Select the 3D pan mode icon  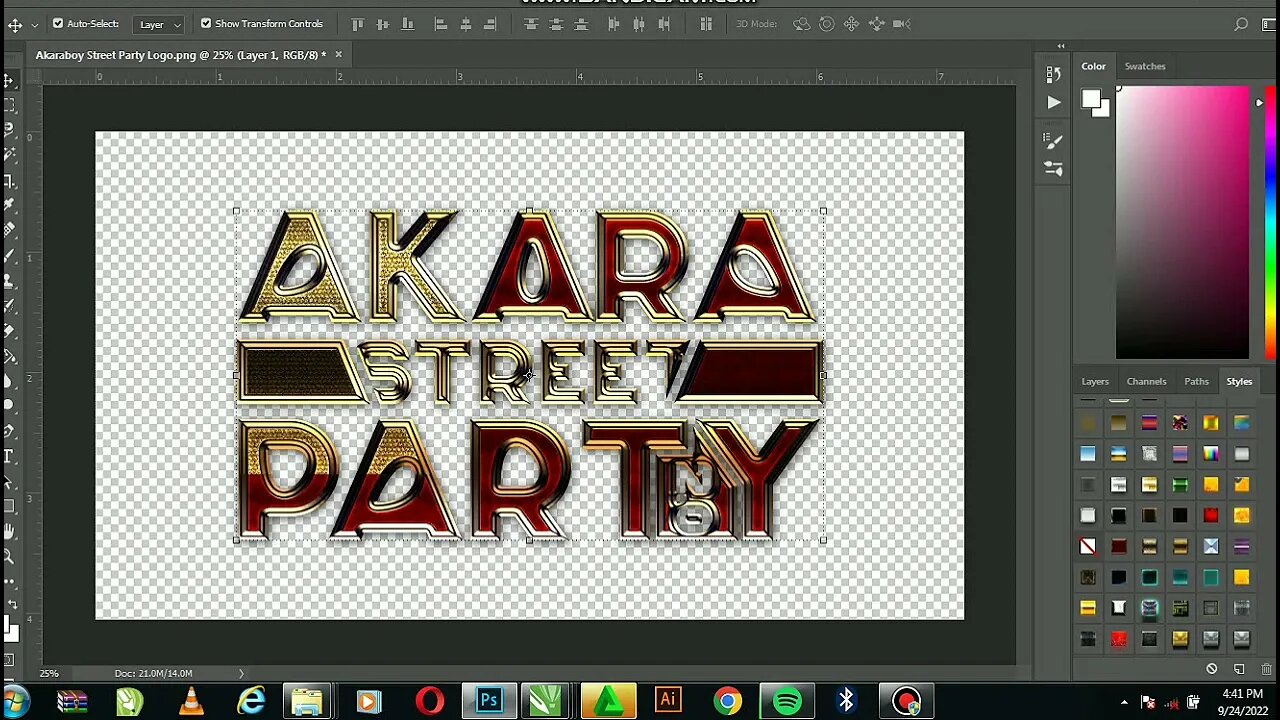click(851, 24)
